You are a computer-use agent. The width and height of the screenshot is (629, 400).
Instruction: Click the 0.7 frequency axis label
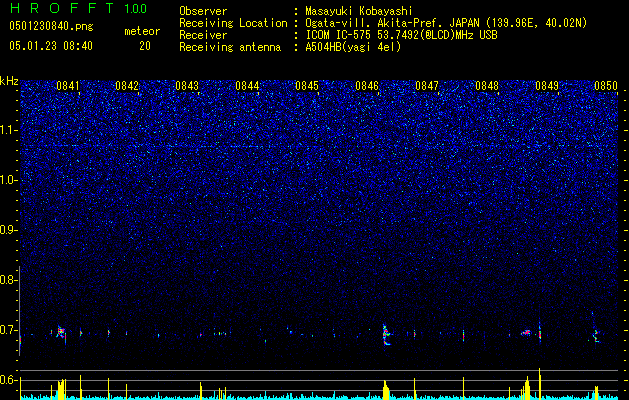[x=8, y=330]
